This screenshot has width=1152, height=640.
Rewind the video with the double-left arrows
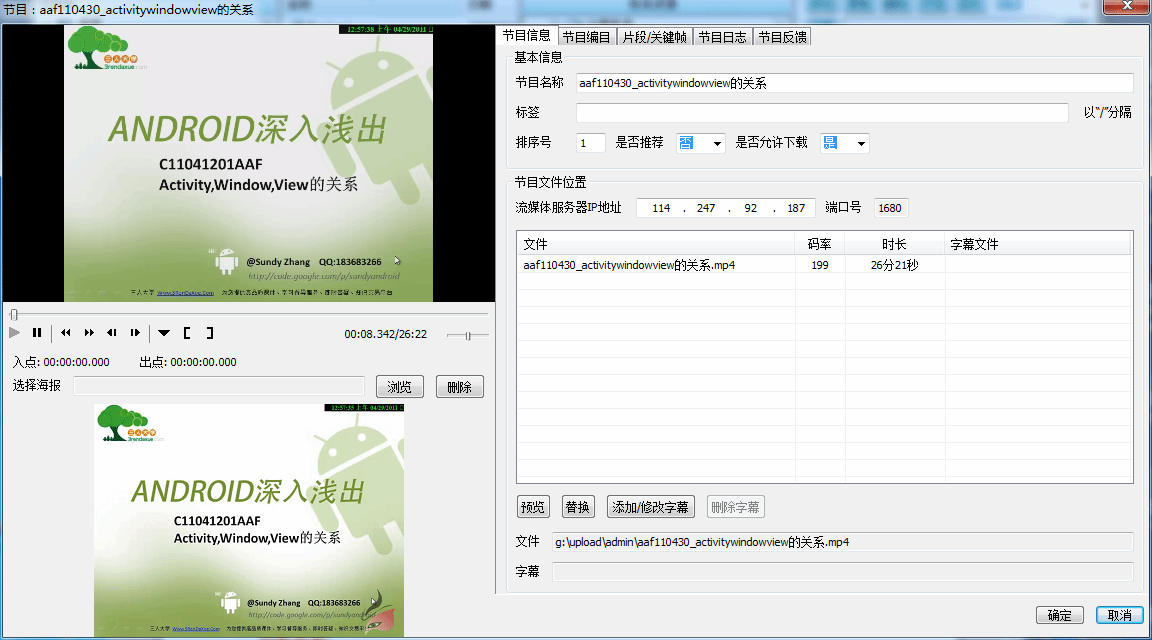[66, 333]
